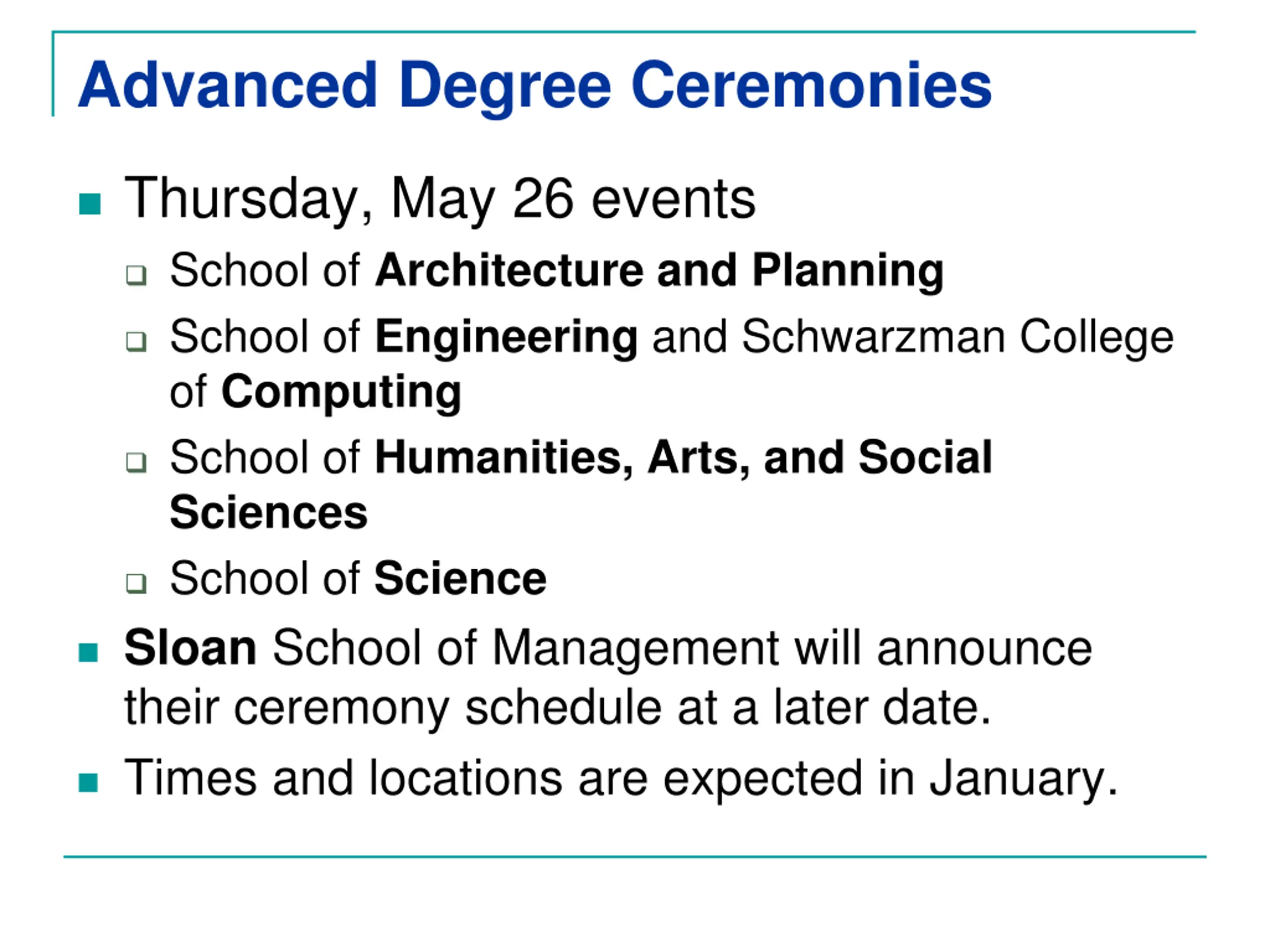This screenshot has width=1270, height=952.
Task: Click the hollow square bullet beside Architecture and Planning
Action: point(136,275)
